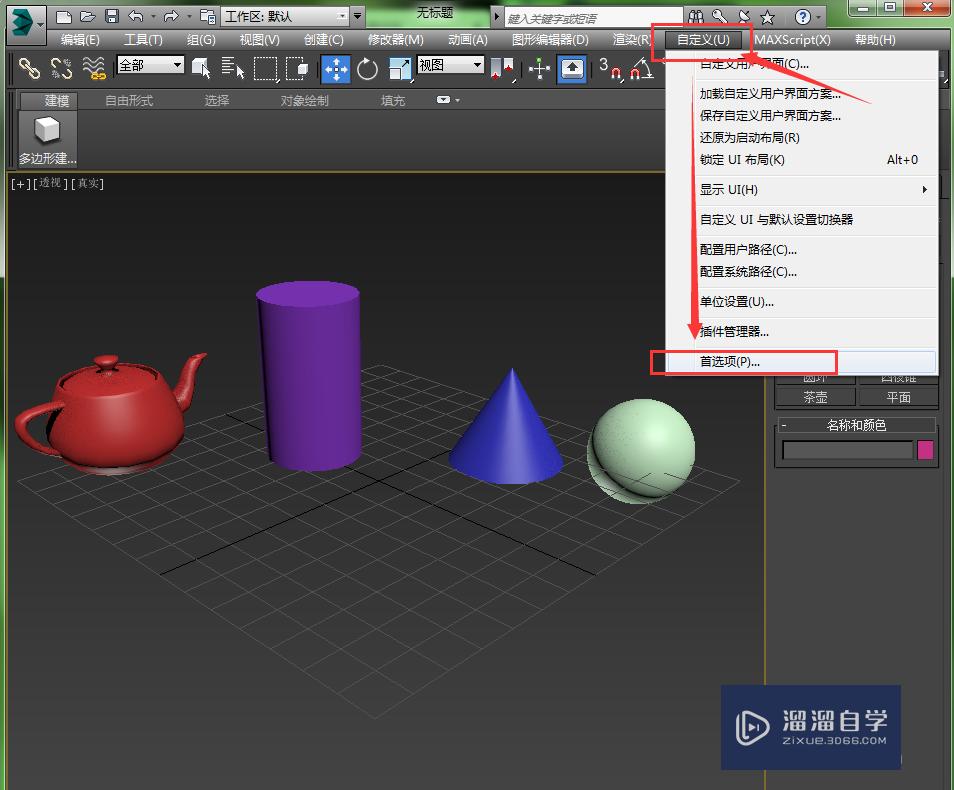Select 首选项(P)... from the Customize menu

(x=730, y=362)
